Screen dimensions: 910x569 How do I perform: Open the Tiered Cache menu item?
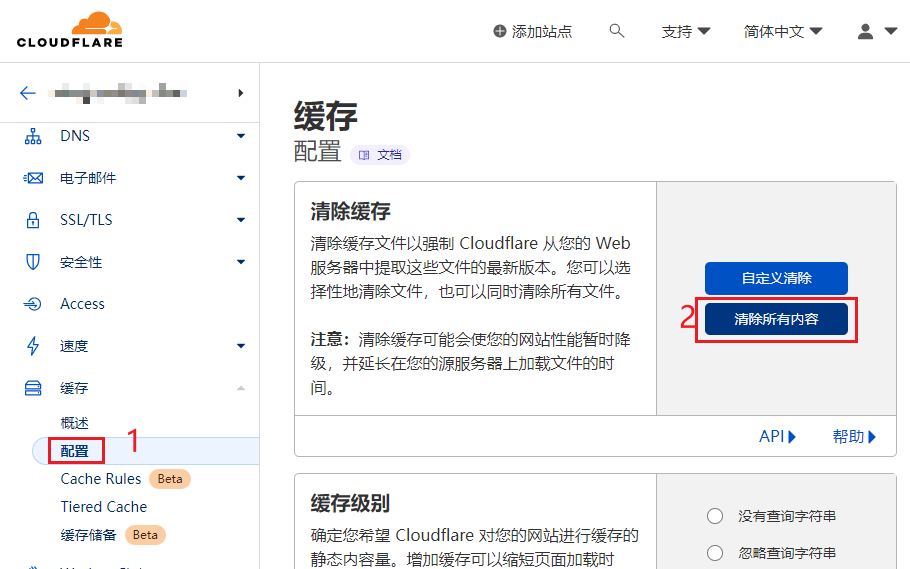[103, 507]
